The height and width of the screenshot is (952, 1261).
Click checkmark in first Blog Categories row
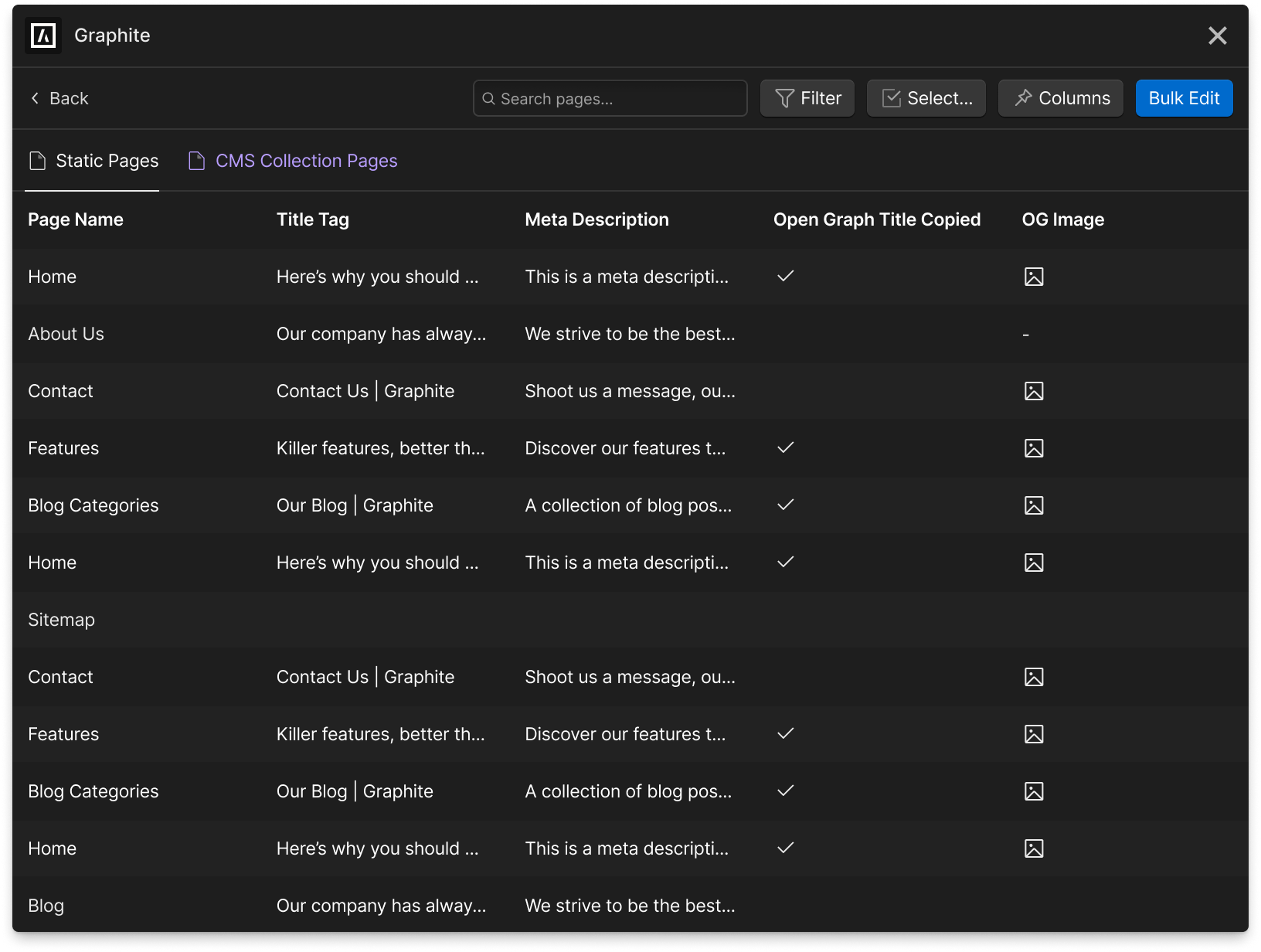coord(786,505)
